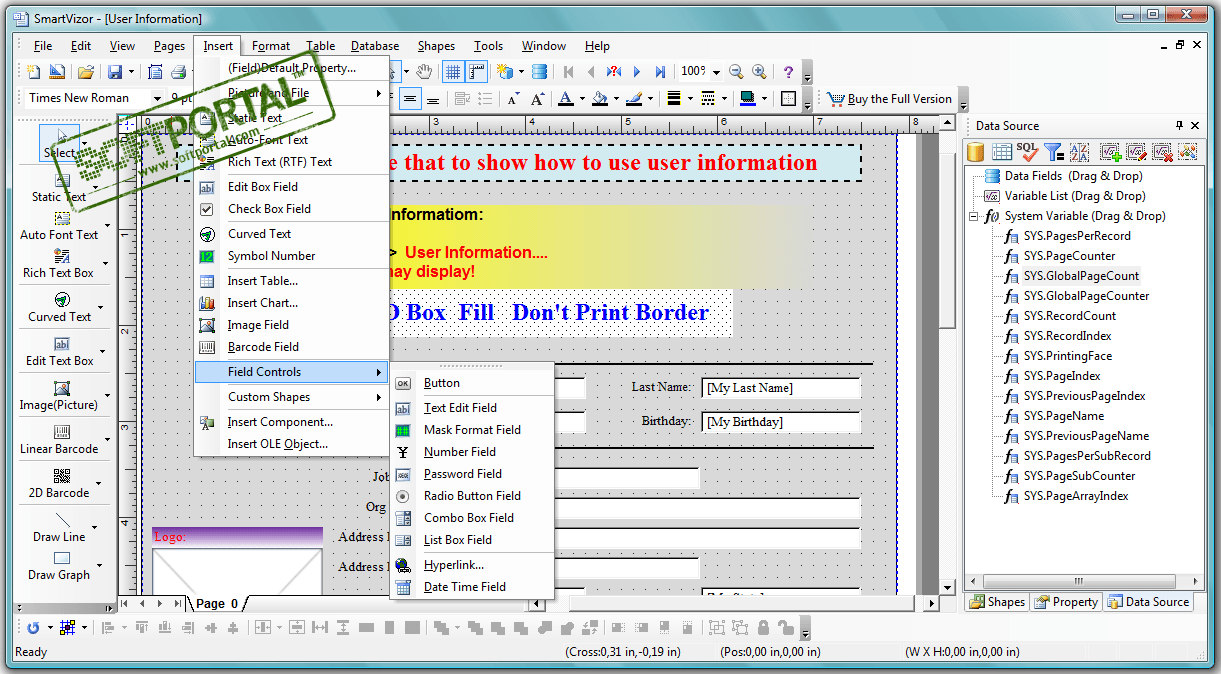Select the Draw Line tool
The height and width of the screenshot is (674, 1221).
coord(59,527)
